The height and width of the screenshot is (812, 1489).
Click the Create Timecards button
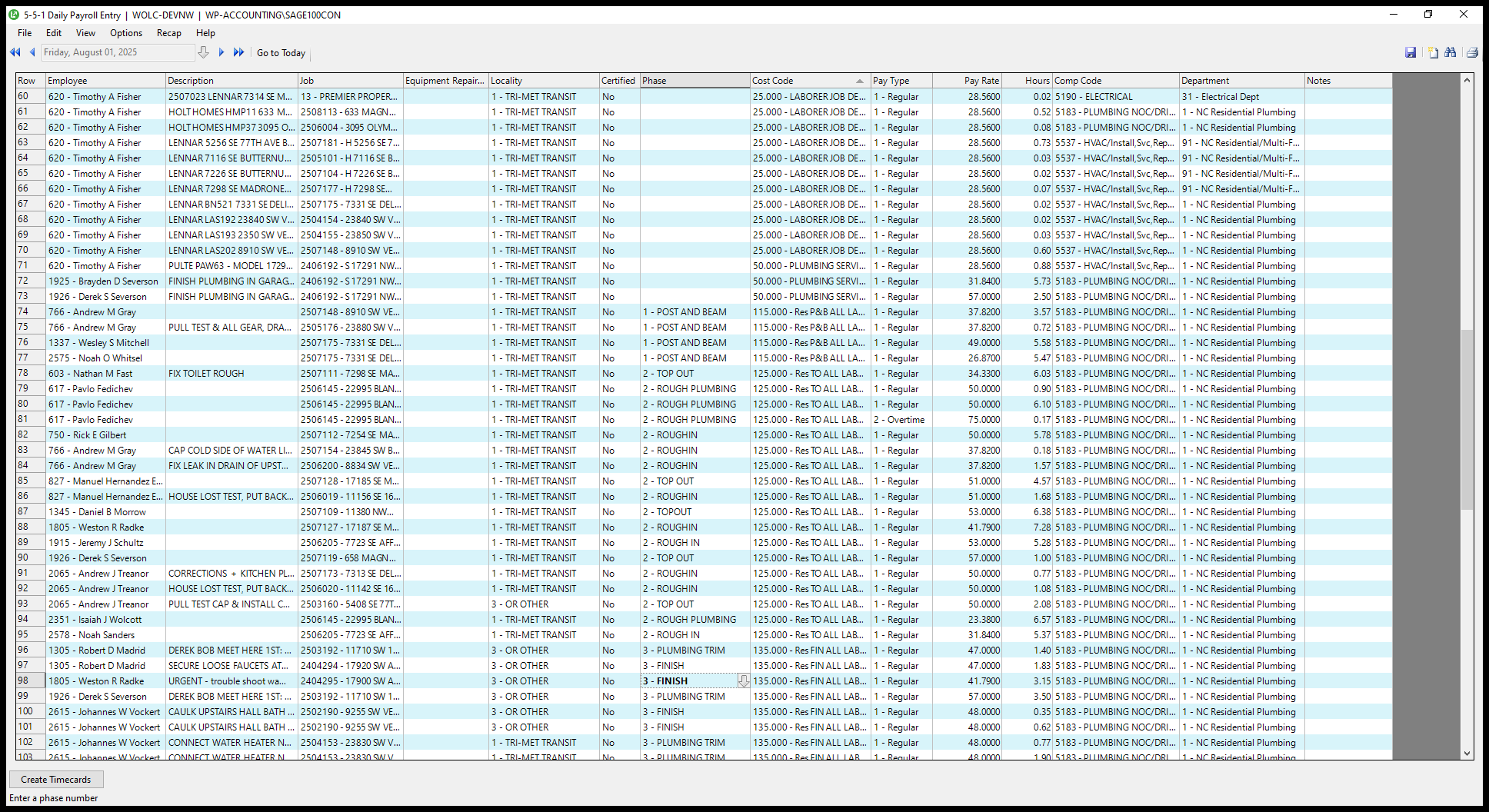coord(56,779)
